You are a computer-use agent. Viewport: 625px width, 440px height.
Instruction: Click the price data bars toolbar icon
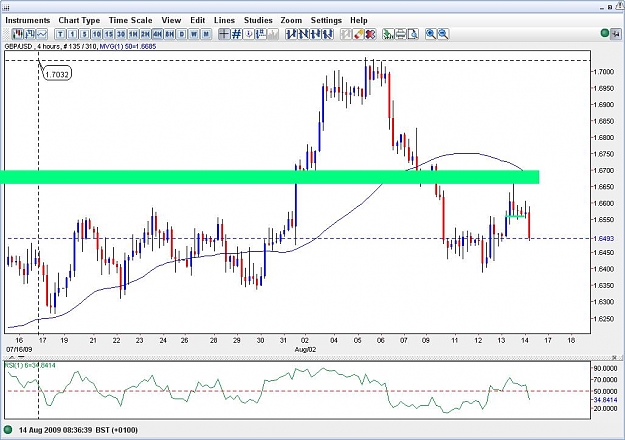261,34
